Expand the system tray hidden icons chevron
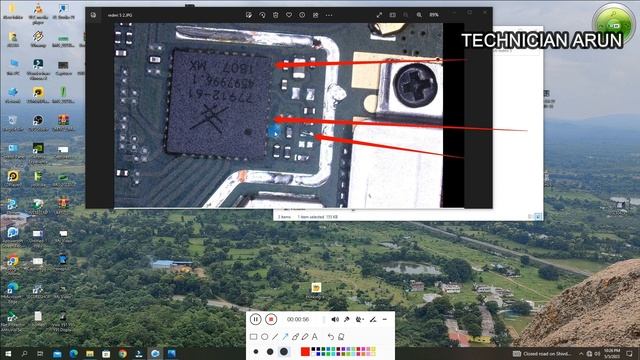Viewport: 640px width, 360px height. click(x=581, y=353)
